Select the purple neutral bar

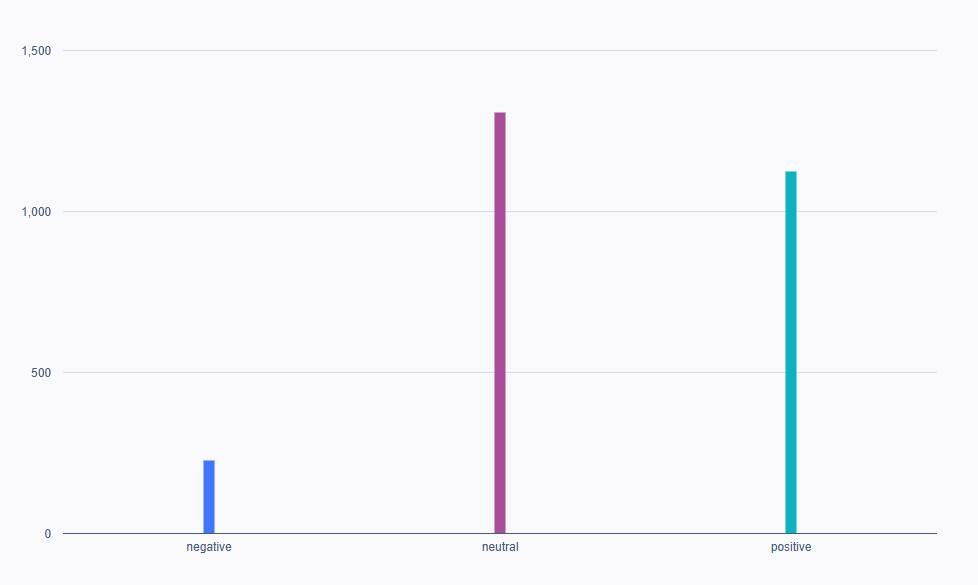click(500, 323)
